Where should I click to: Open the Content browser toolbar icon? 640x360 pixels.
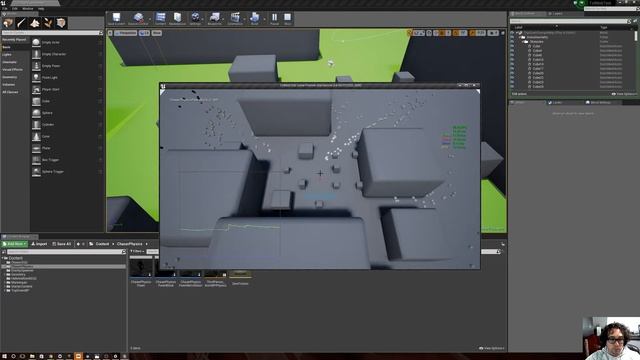coord(160,19)
